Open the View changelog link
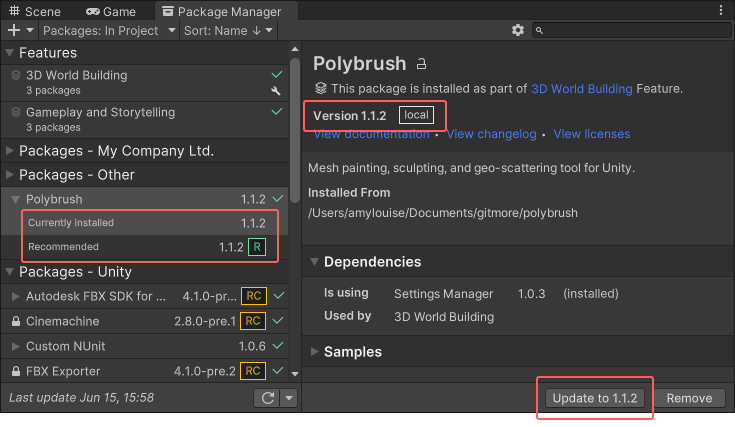The width and height of the screenshot is (735, 427). 491,134
